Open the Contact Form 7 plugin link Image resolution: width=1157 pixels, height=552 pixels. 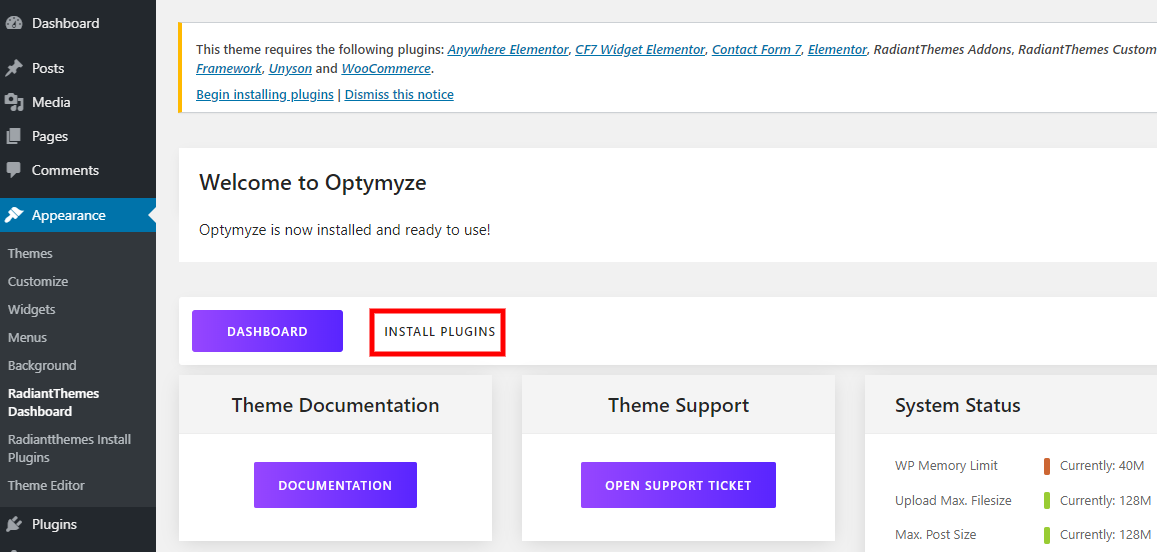(756, 49)
